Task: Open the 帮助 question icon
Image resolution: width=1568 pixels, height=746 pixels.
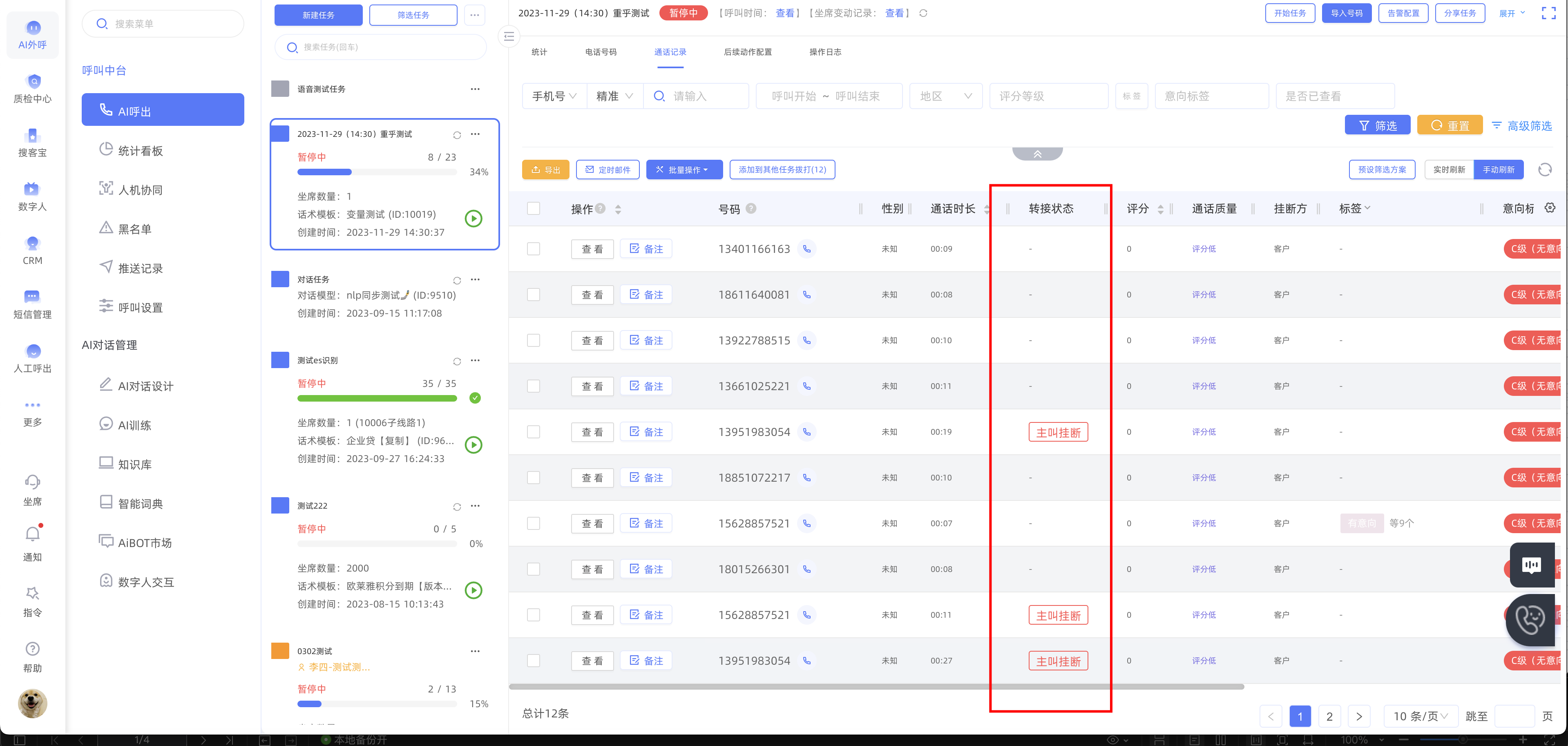Action: (33, 649)
